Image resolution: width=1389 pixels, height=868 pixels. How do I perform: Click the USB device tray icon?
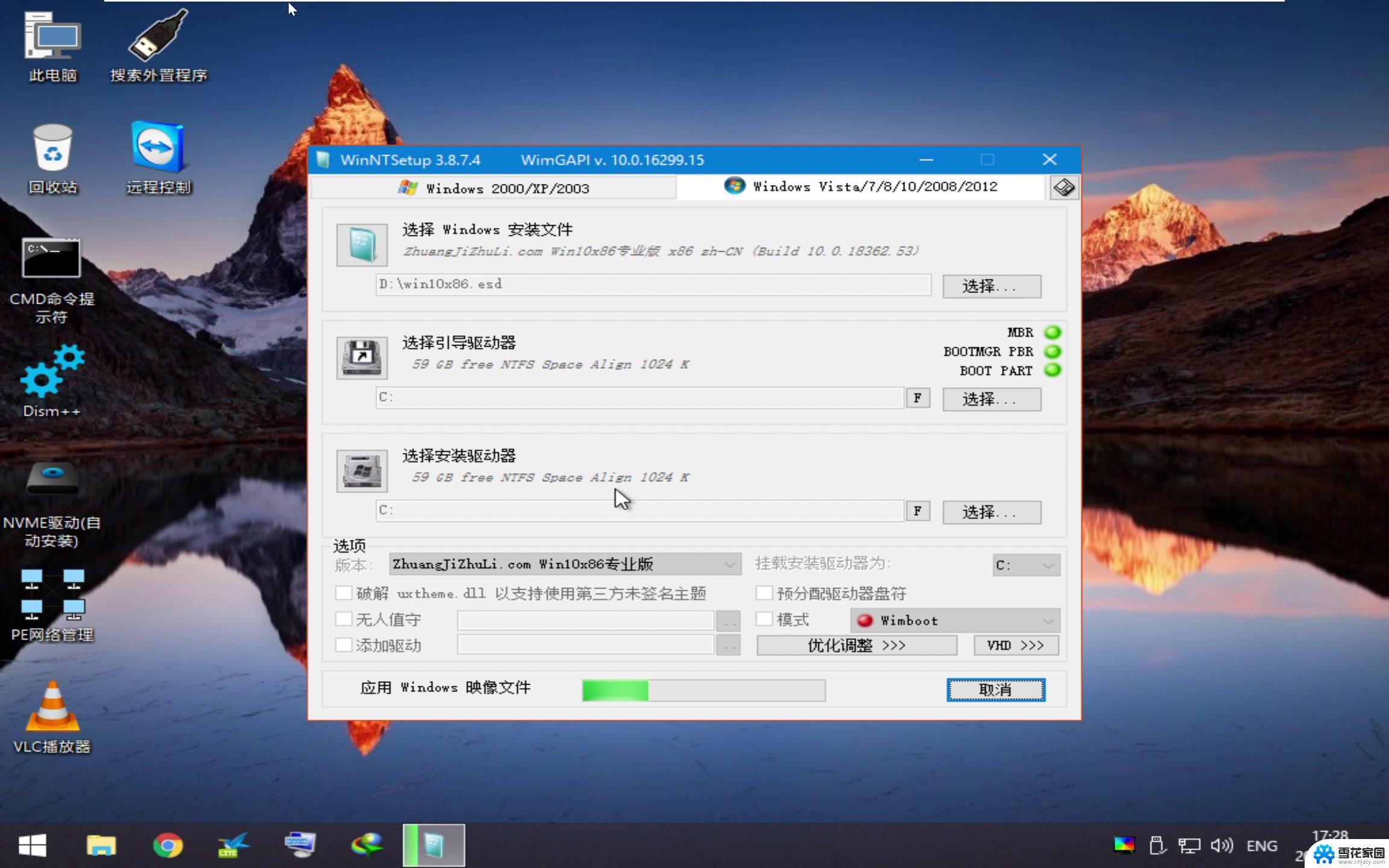coord(1156,846)
